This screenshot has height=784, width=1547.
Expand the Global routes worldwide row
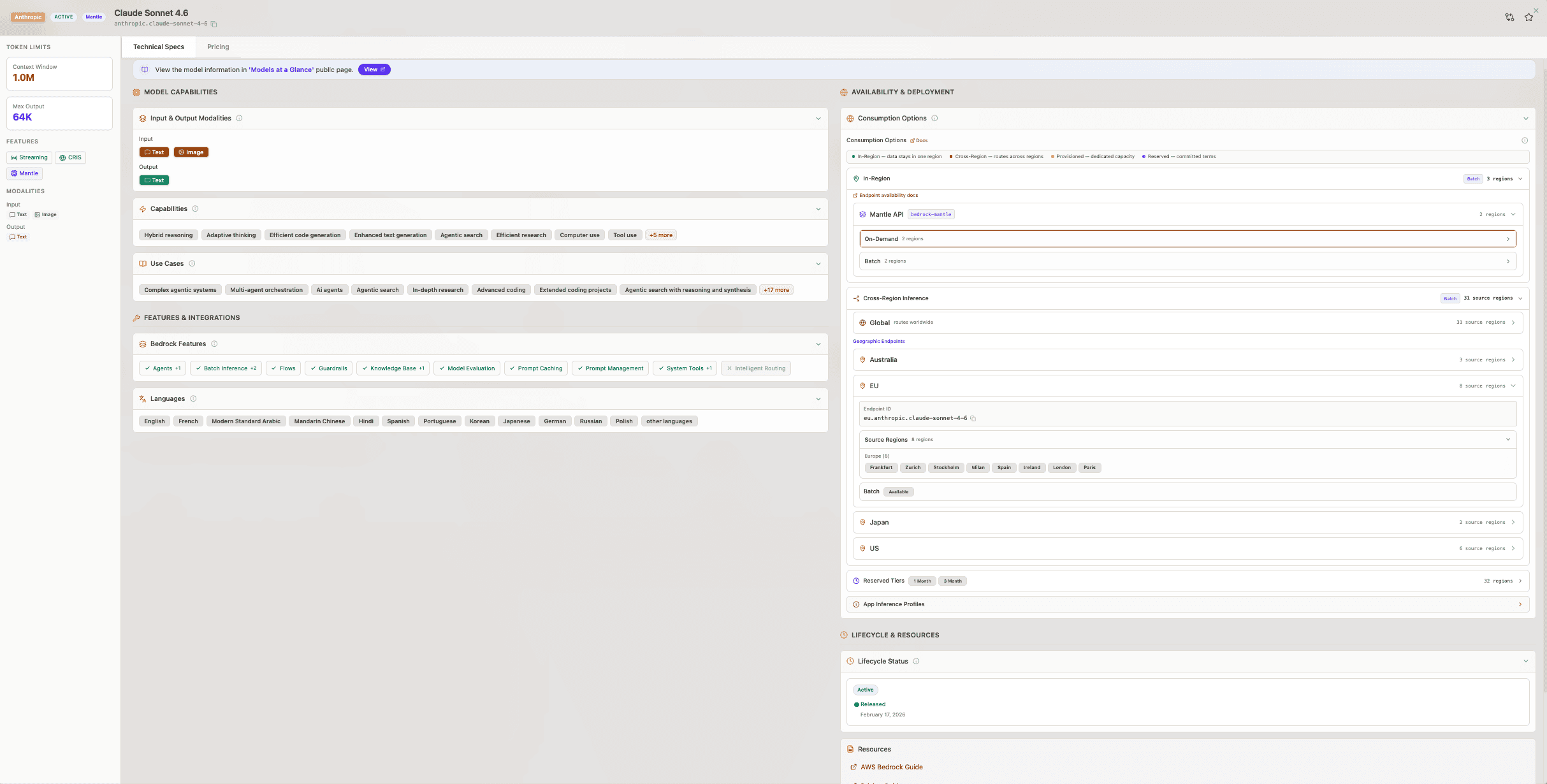tap(1187, 323)
